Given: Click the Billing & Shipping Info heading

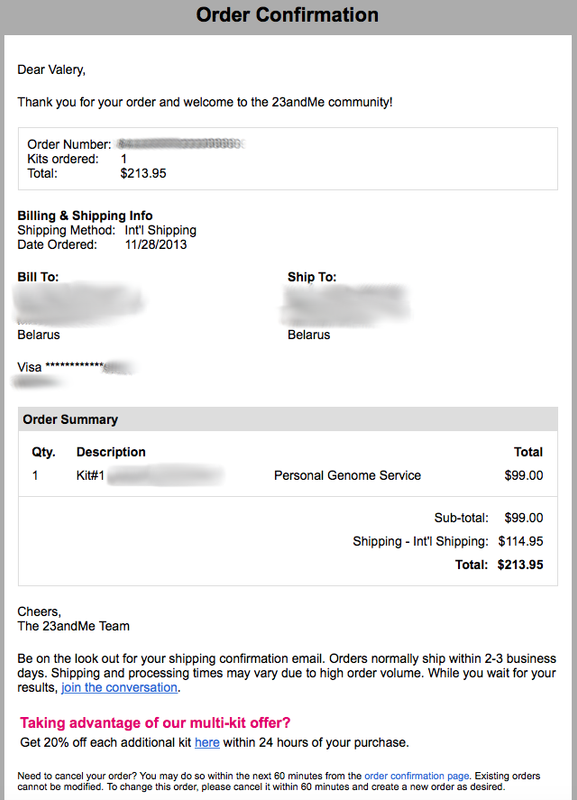Looking at the screenshot, I should [x=85, y=215].
